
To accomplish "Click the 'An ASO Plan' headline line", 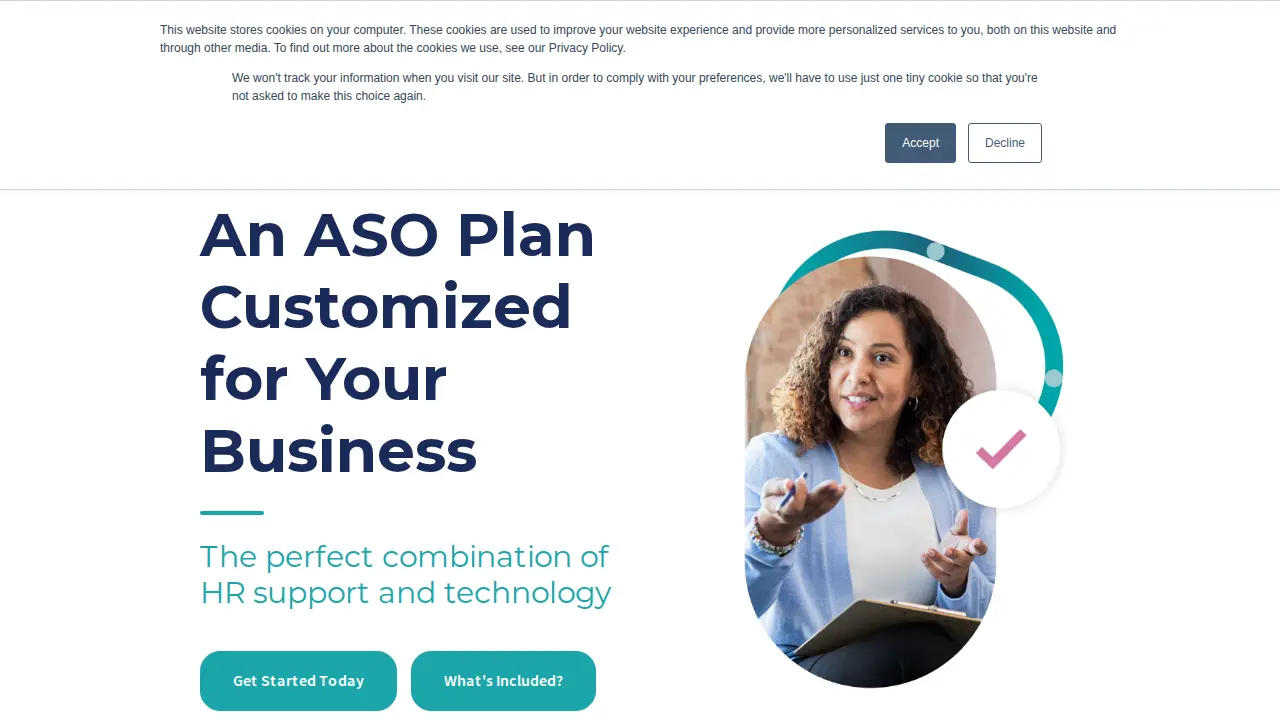I will pyautogui.click(x=397, y=235).
